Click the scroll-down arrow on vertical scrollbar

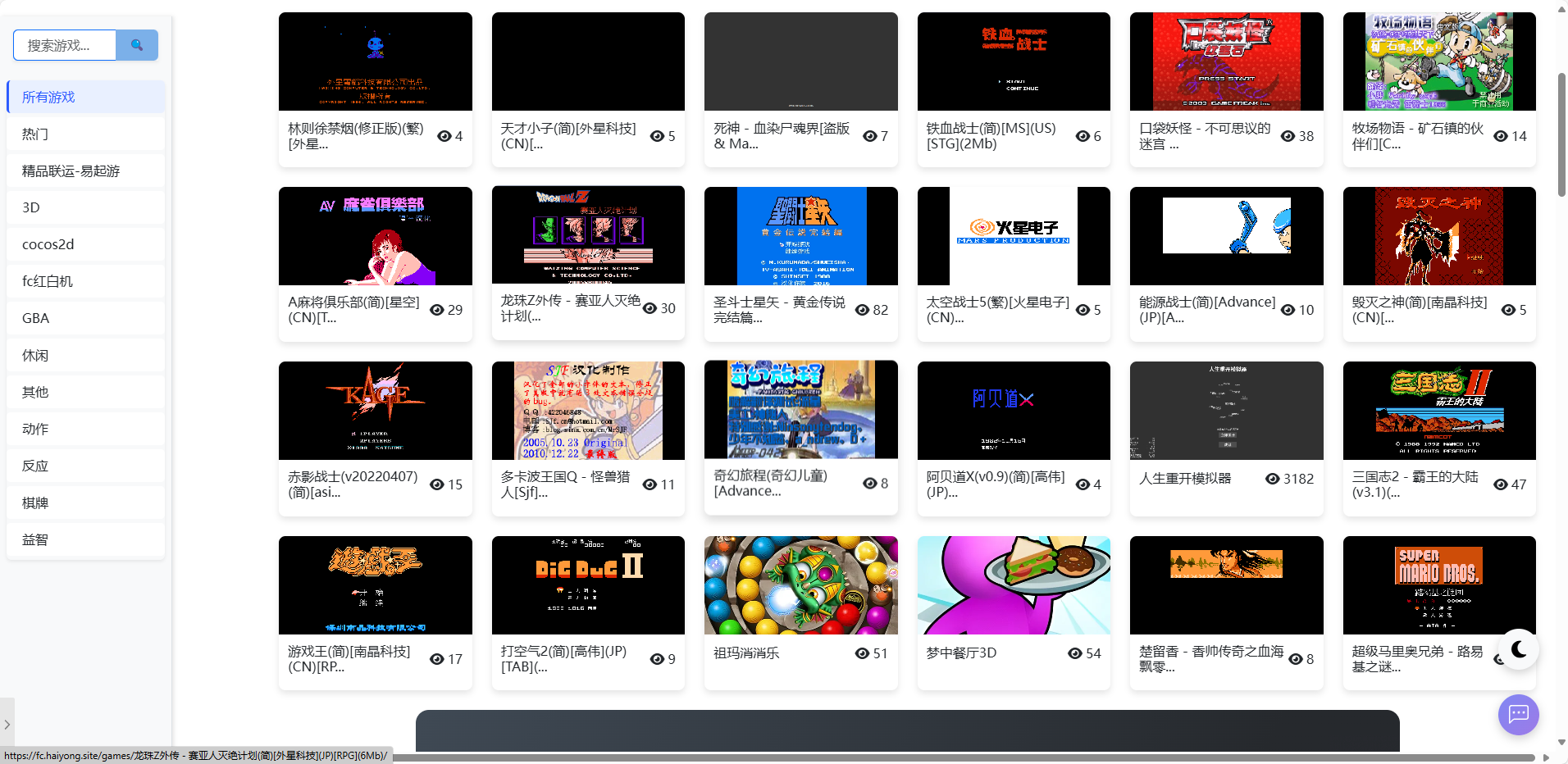click(x=1561, y=743)
